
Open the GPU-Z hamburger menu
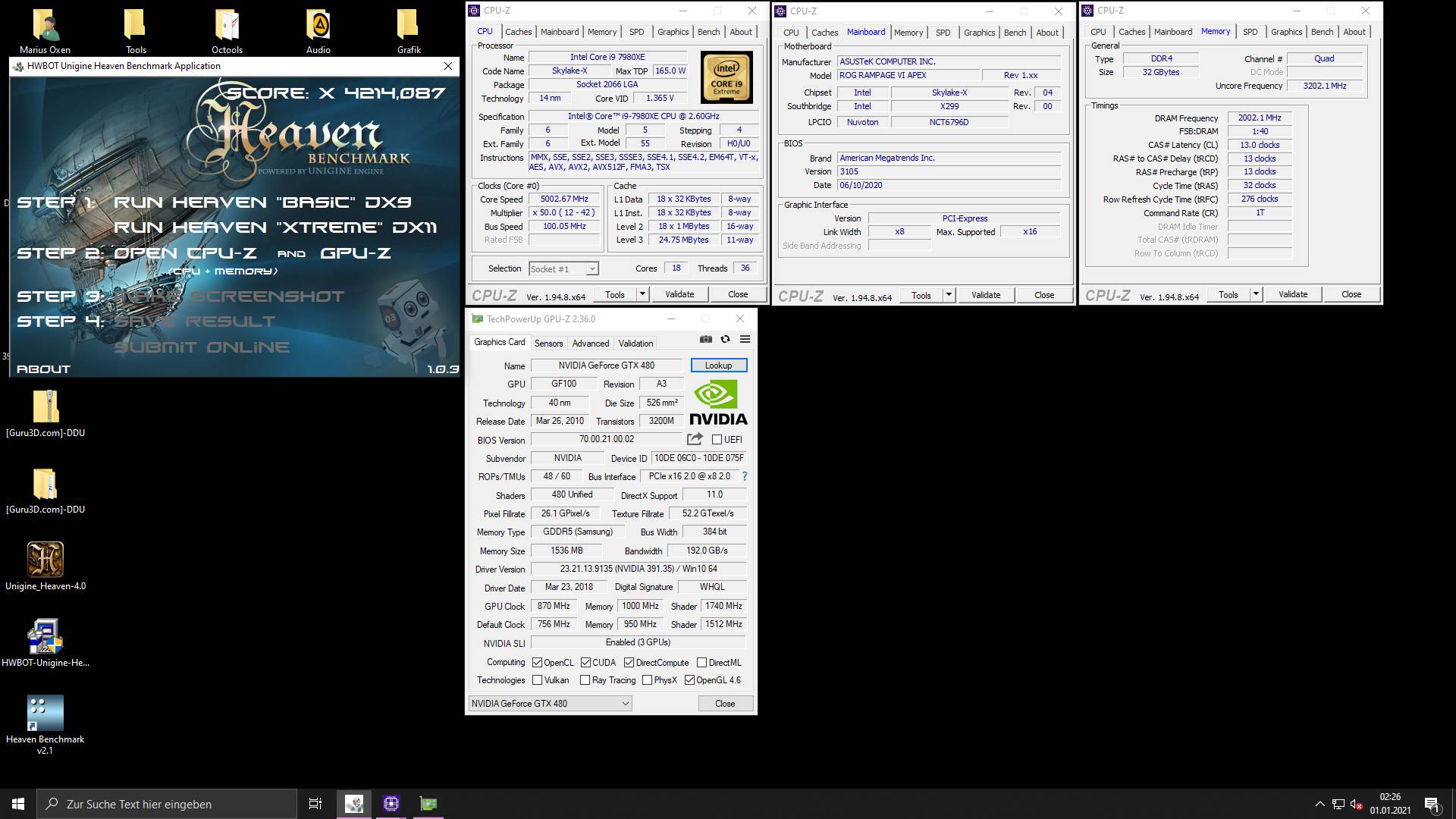pyautogui.click(x=745, y=339)
